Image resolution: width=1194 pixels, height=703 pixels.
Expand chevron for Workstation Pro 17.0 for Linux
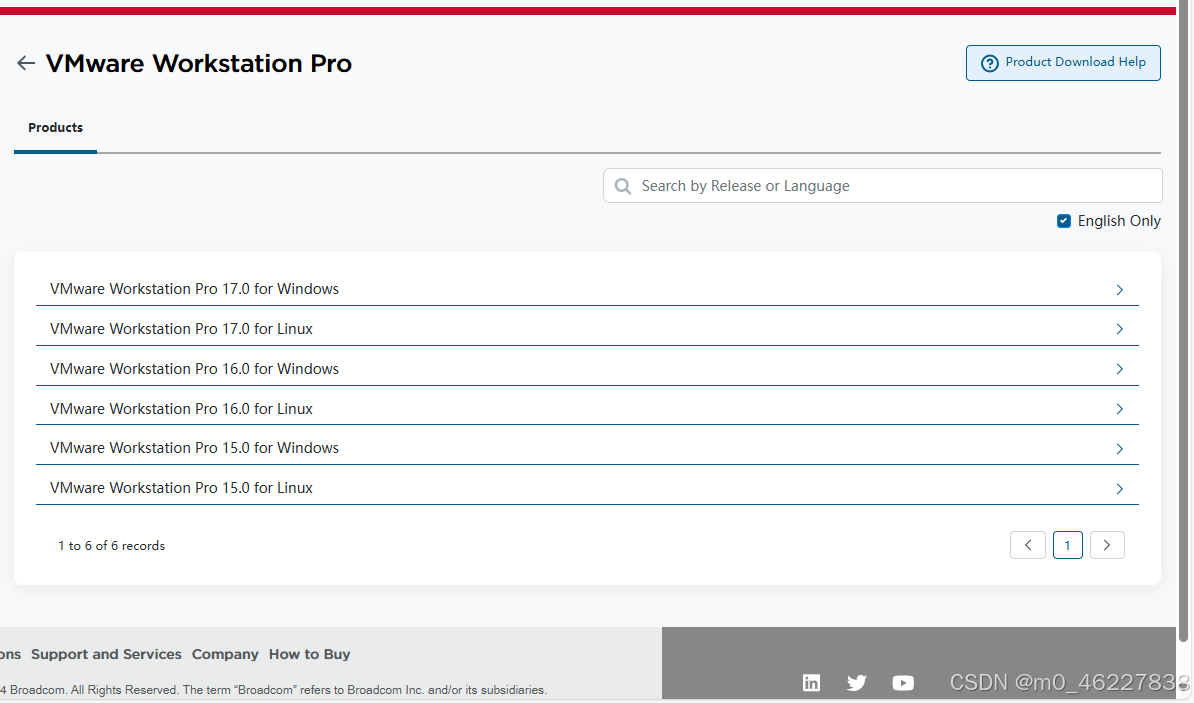pos(1119,329)
